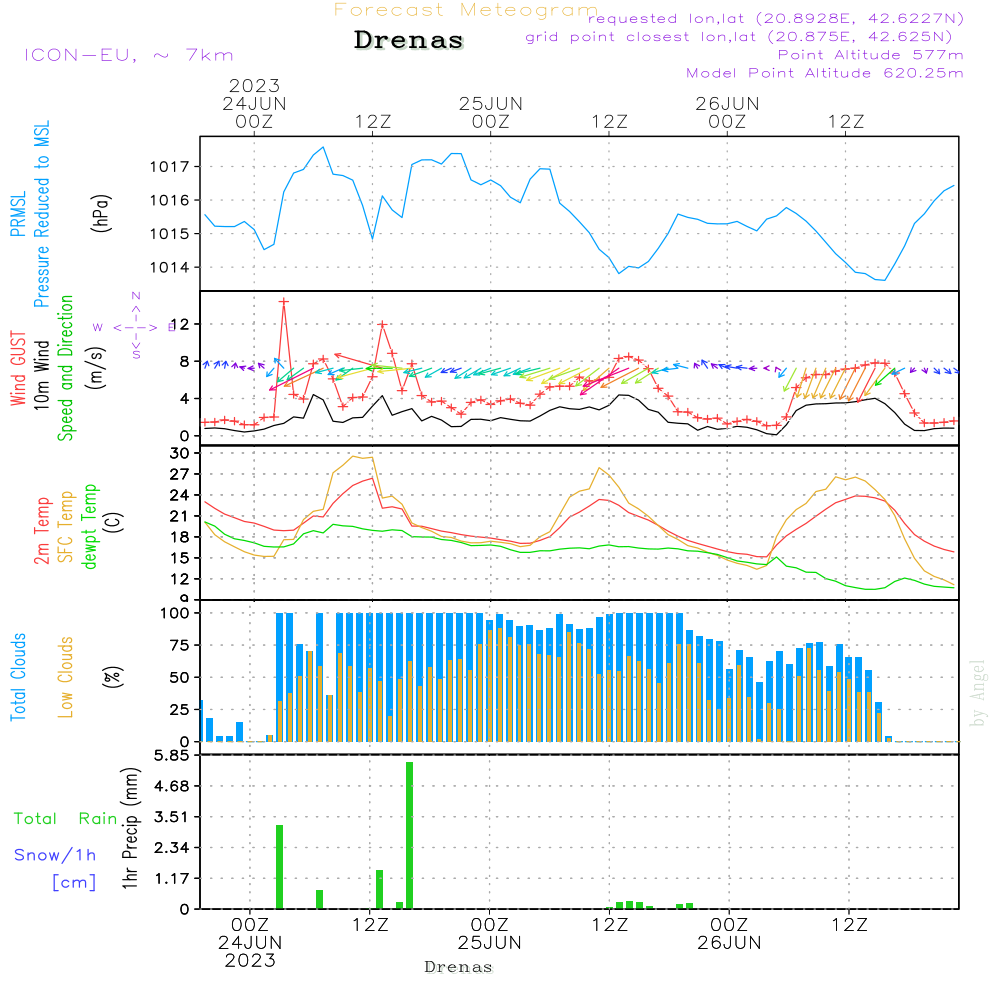Click the 'Speed and Direction' green label
1000x1000 pixels.
click(65, 368)
